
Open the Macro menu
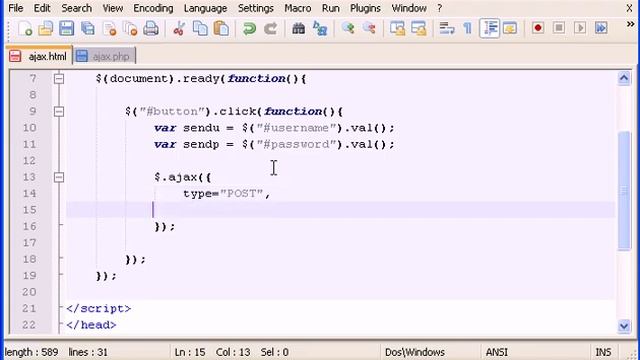pyautogui.click(x=298, y=8)
